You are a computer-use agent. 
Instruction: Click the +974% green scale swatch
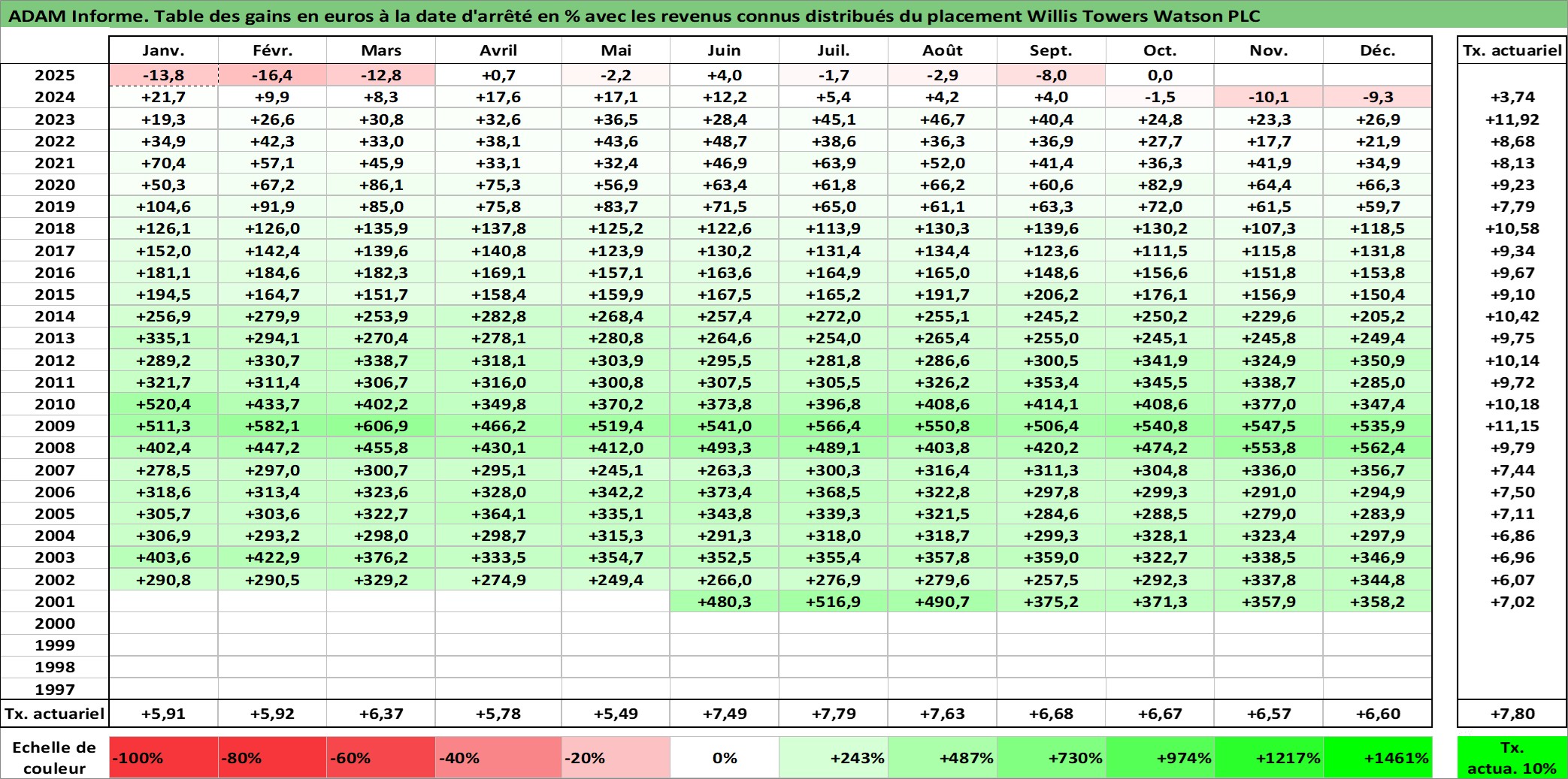coord(1160,757)
